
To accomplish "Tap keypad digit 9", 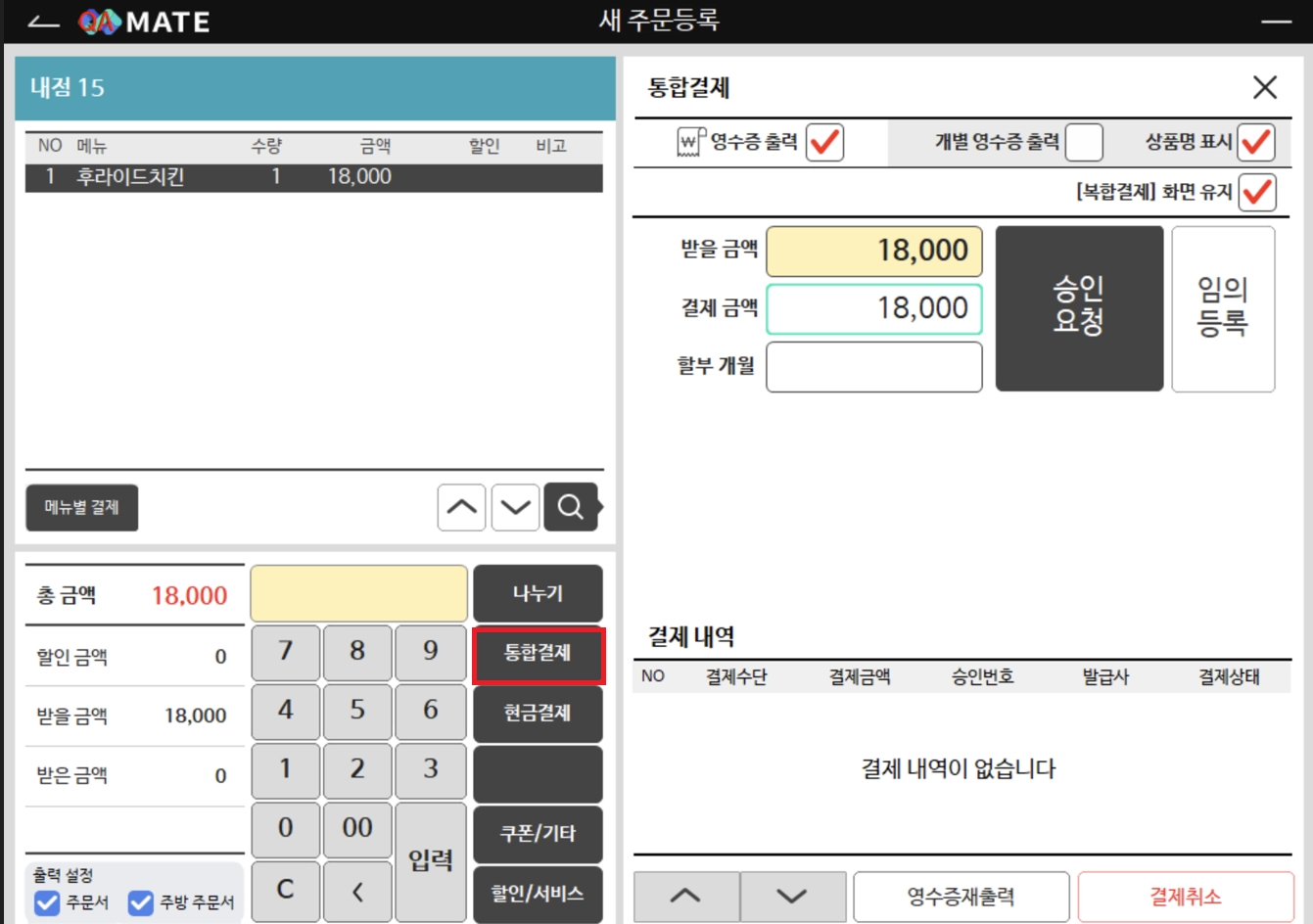I will click(x=431, y=653).
